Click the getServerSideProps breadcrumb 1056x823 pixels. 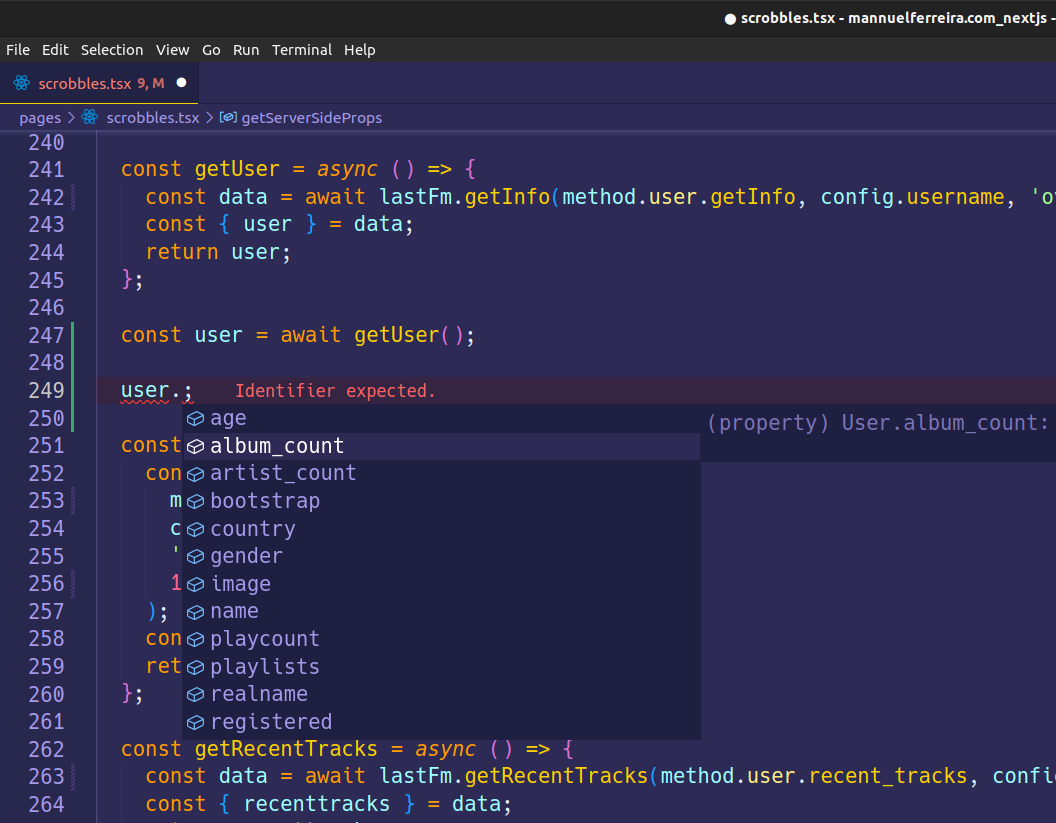(x=311, y=118)
